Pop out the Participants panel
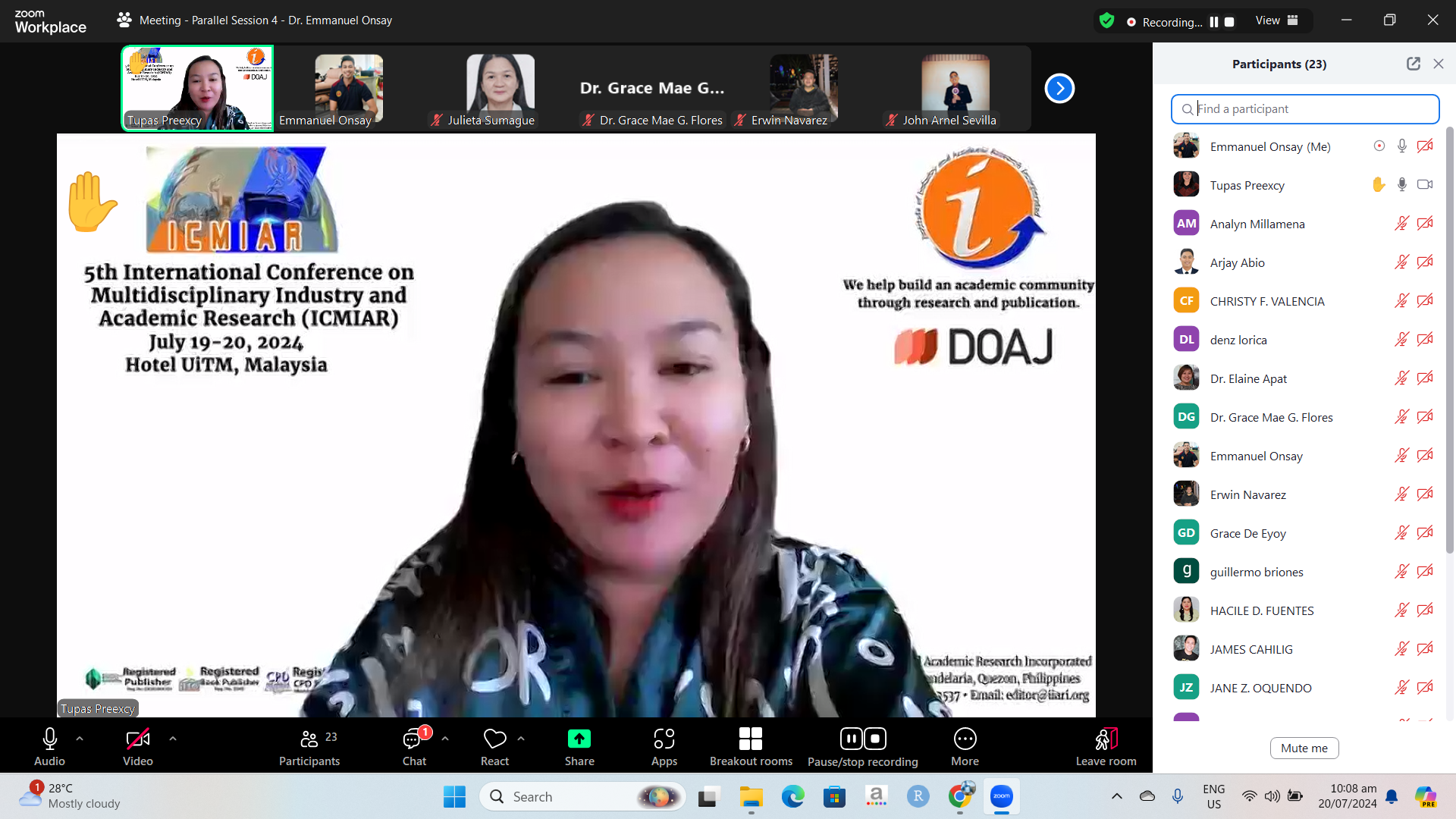The image size is (1456, 819). 1413,64
